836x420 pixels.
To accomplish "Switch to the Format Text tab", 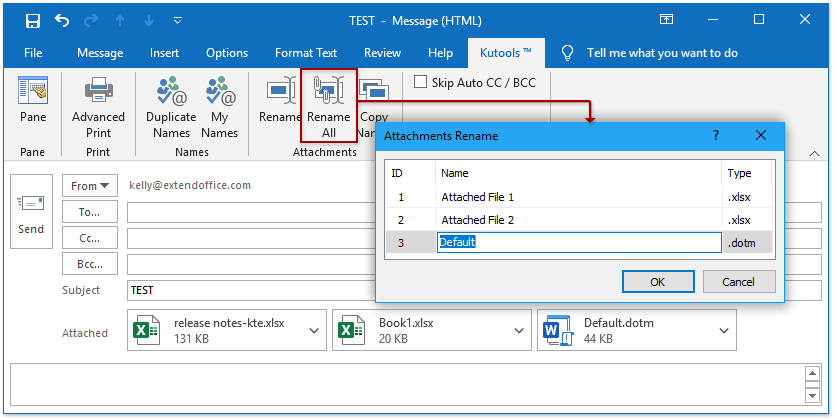I will [x=305, y=53].
